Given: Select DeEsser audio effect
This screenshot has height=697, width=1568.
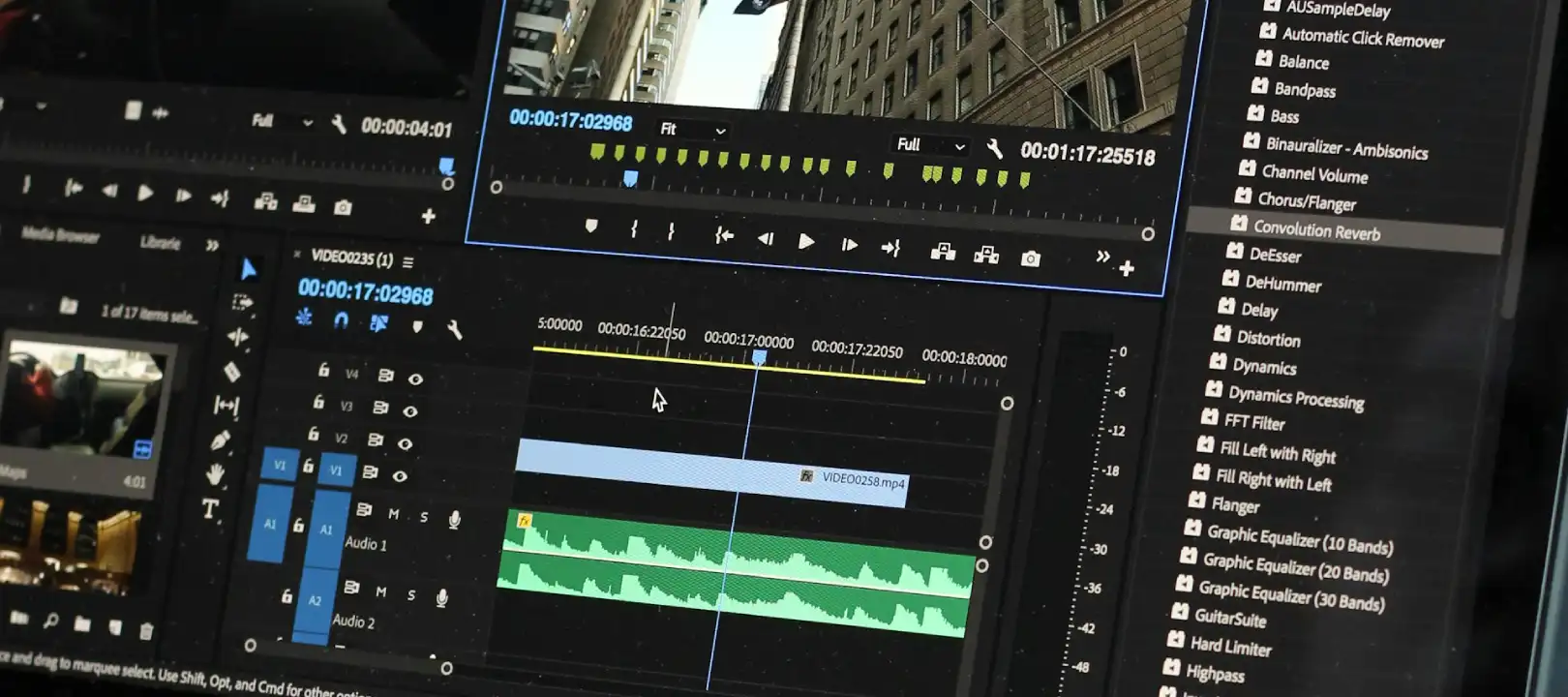Looking at the screenshot, I should (x=1275, y=256).
